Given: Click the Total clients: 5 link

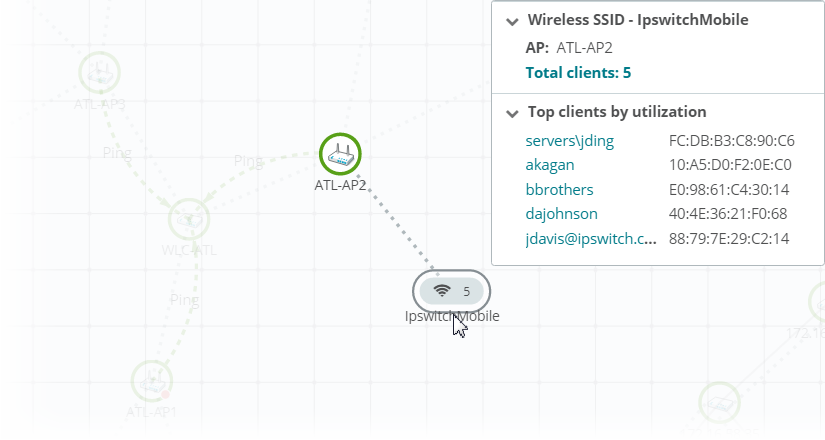Looking at the screenshot, I should pyautogui.click(x=578, y=72).
